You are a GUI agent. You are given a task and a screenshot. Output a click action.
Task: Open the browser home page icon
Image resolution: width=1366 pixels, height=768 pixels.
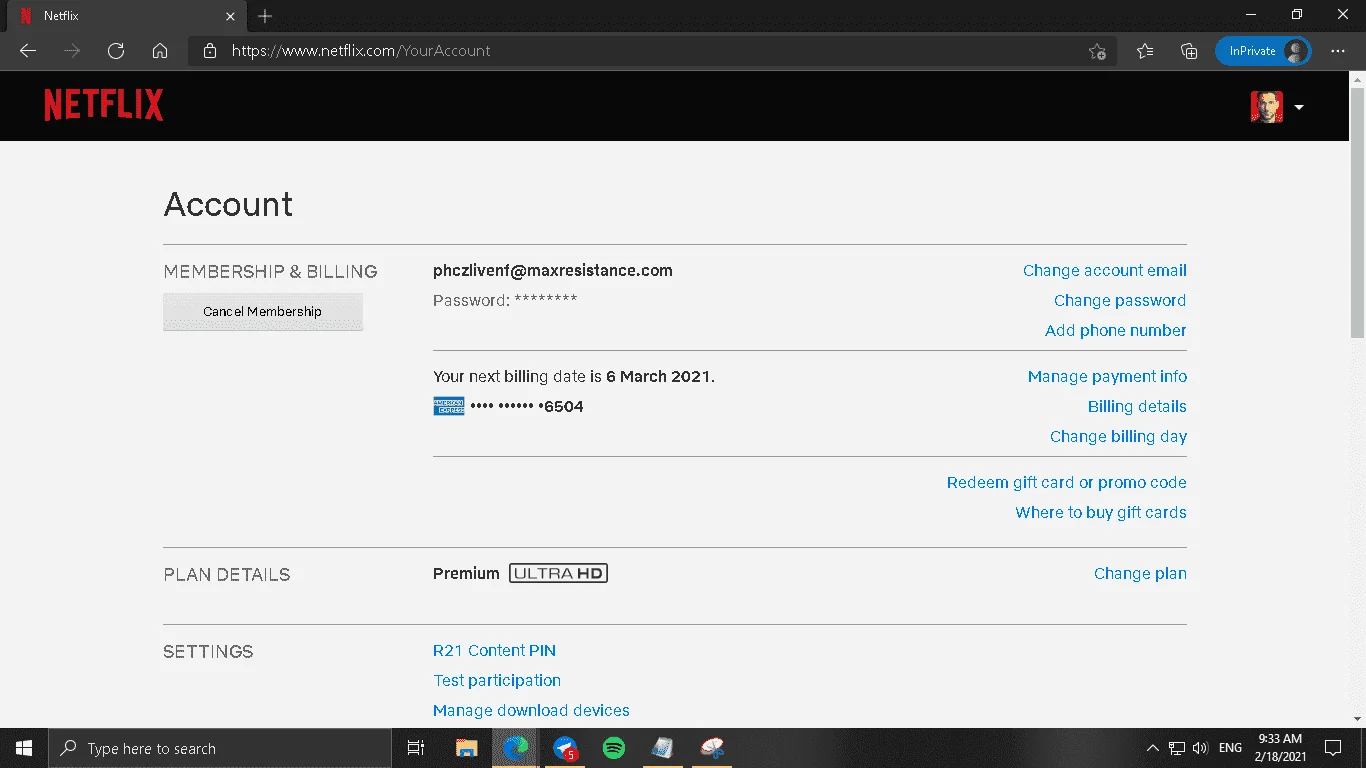click(x=159, y=51)
